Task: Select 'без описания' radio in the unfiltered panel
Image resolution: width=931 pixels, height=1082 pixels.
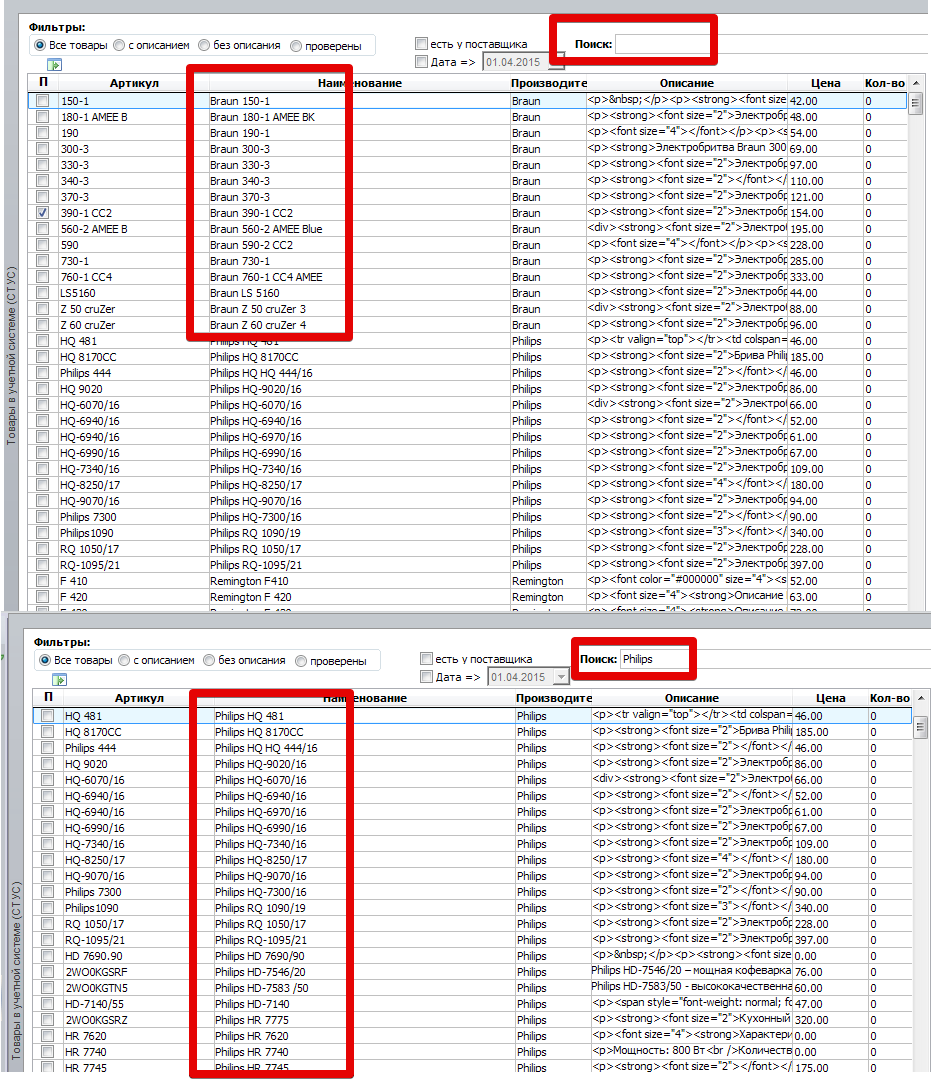Action: click(204, 45)
